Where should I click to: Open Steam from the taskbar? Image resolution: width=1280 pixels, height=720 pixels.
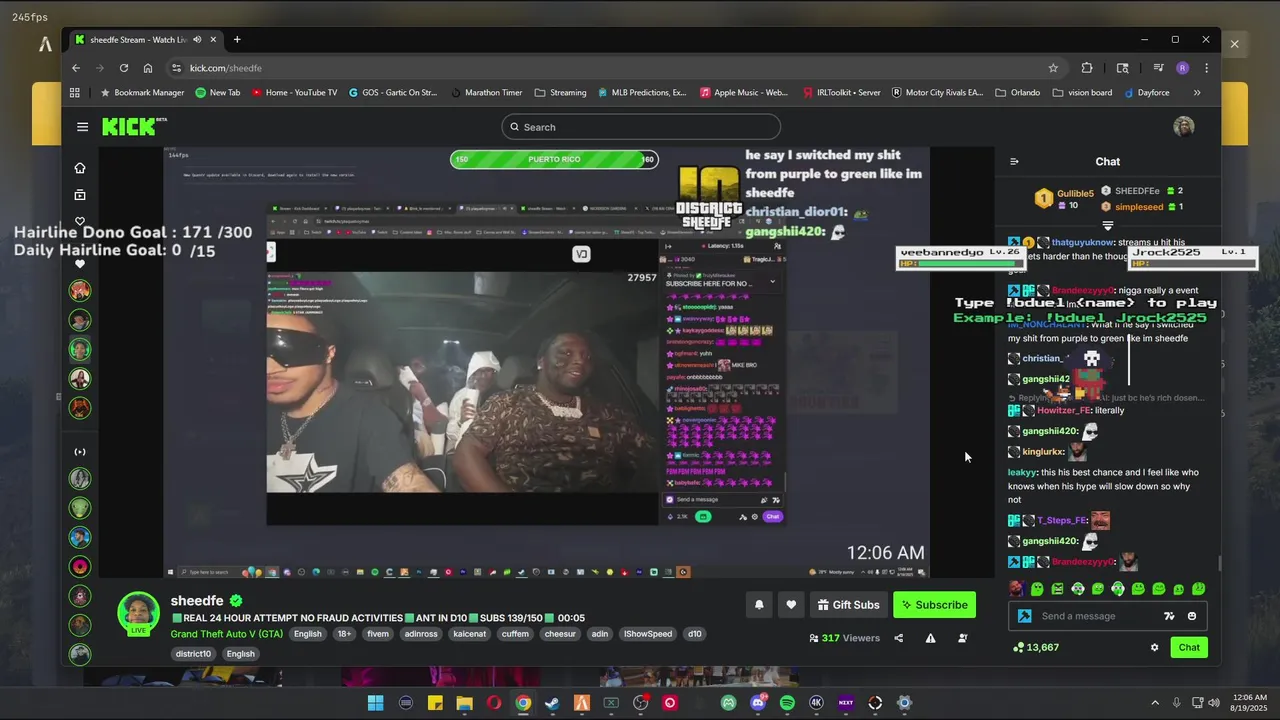click(552, 703)
